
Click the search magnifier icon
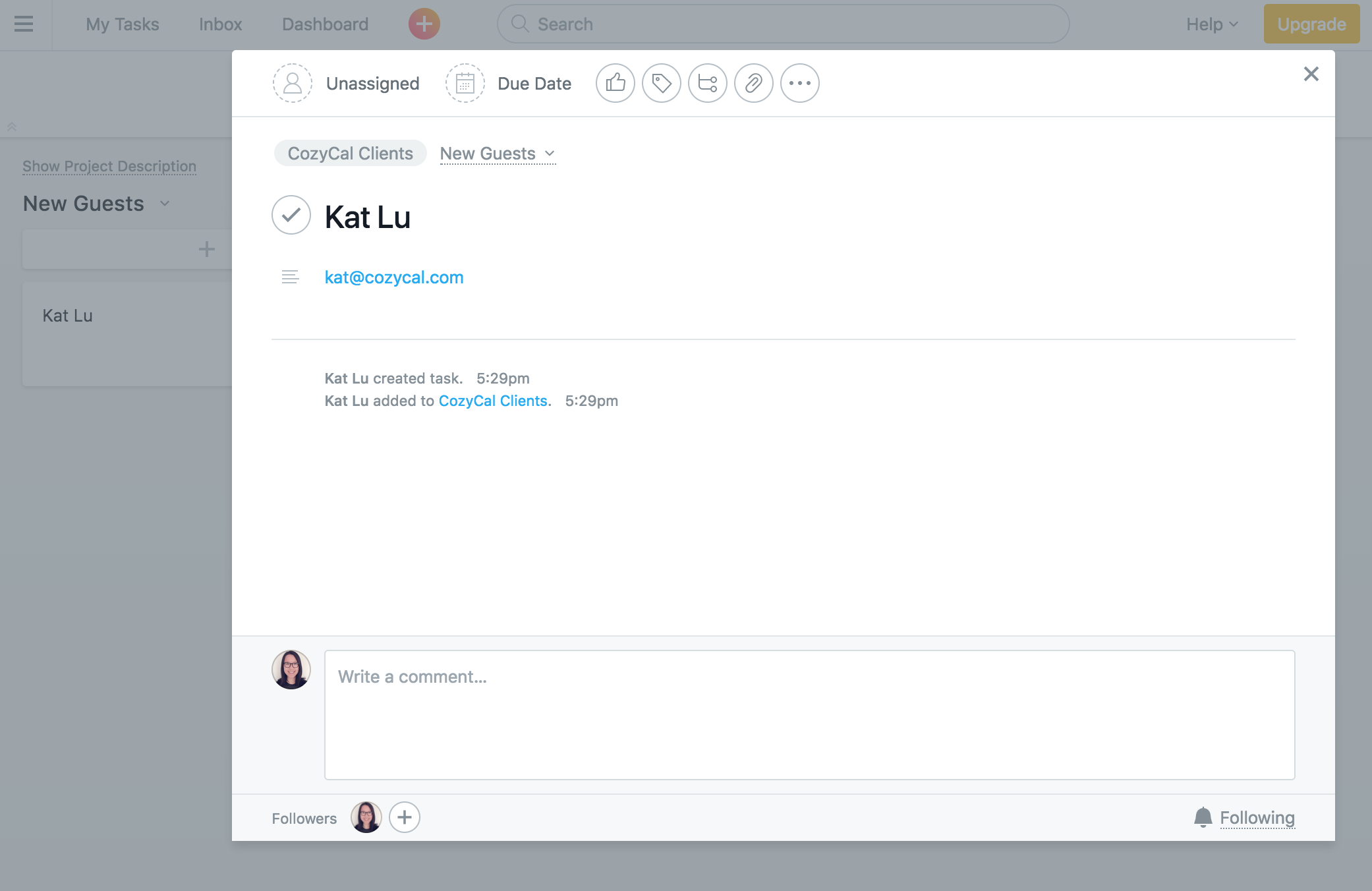coord(520,24)
